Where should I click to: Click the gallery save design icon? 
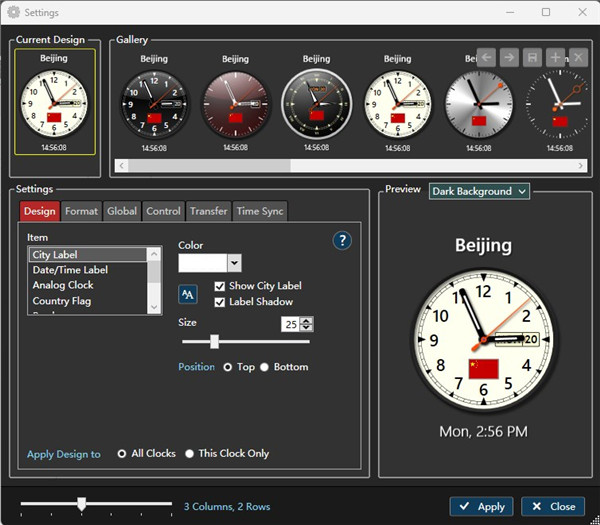[533, 58]
